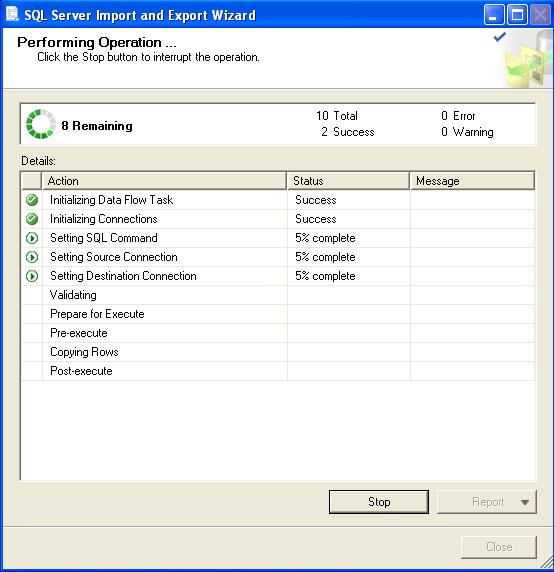Click the disabled Close button
The image size is (554, 572).
click(x=499, y=547)
